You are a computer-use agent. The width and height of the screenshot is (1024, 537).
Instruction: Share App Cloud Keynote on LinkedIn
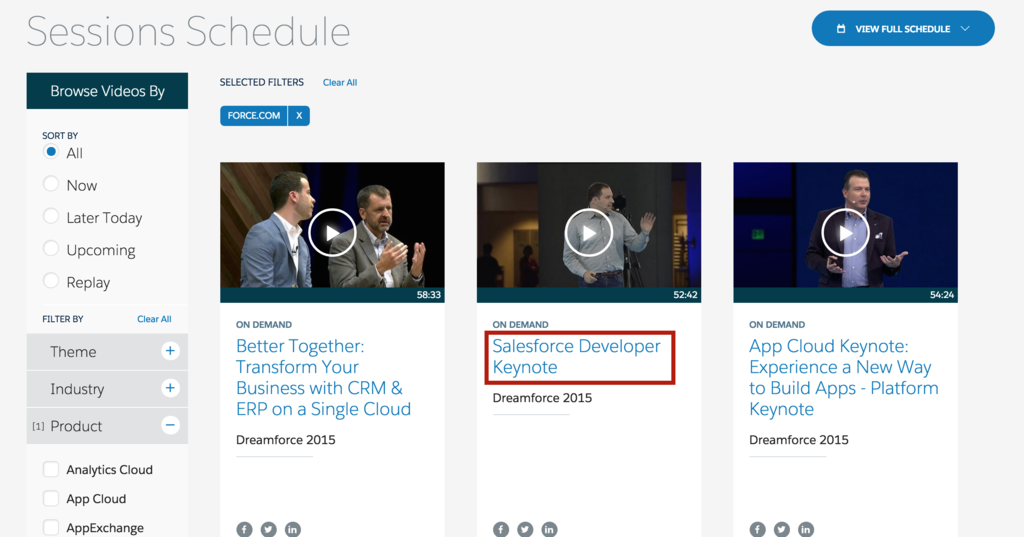click(x=806, y=529)
